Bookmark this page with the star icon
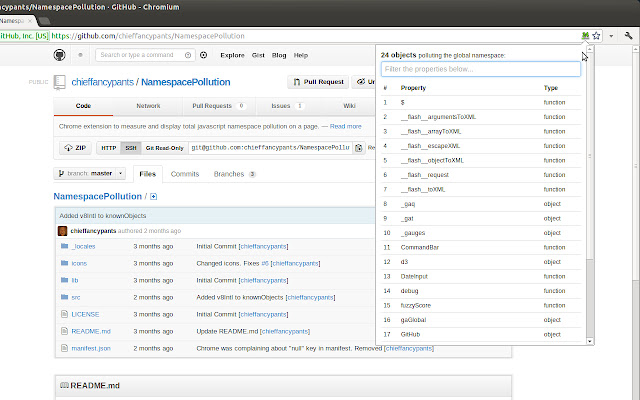The height and width of the screenshot is (400, 640). point(596,36)
